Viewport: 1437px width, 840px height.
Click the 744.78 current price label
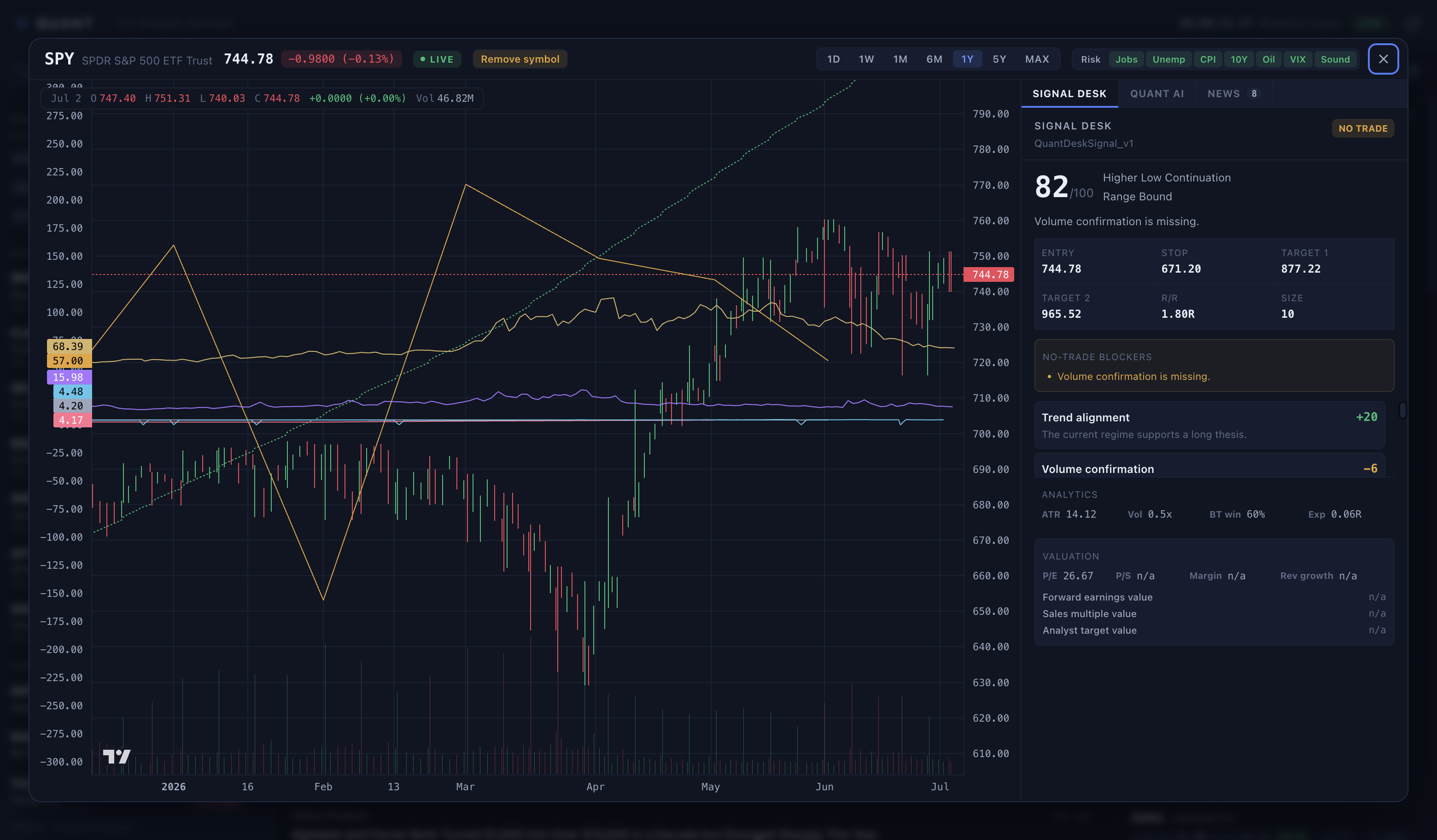point(989,274)
